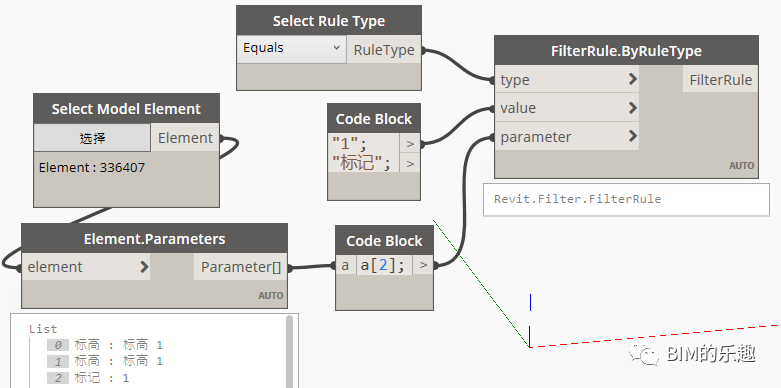The image size is (781, 388).
Task: Click the 'a' input port of Code Block
Action: pos(345,265)
